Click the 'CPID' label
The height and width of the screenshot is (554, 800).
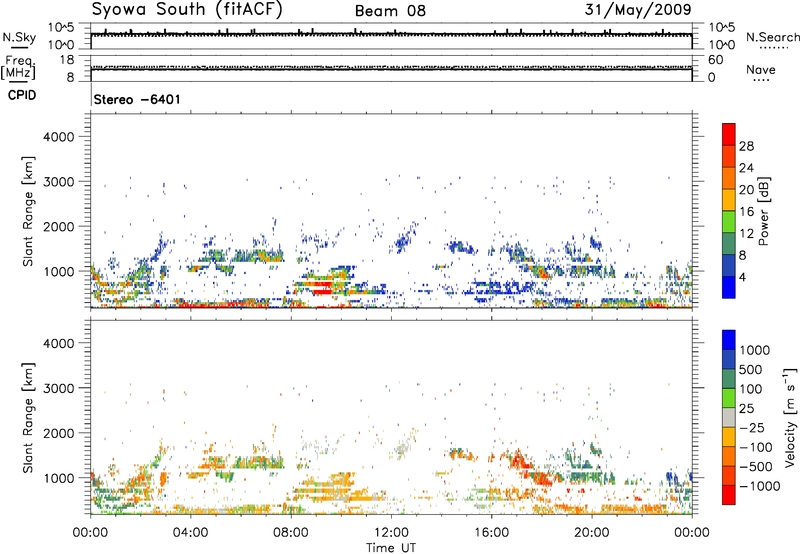[22, 95]
